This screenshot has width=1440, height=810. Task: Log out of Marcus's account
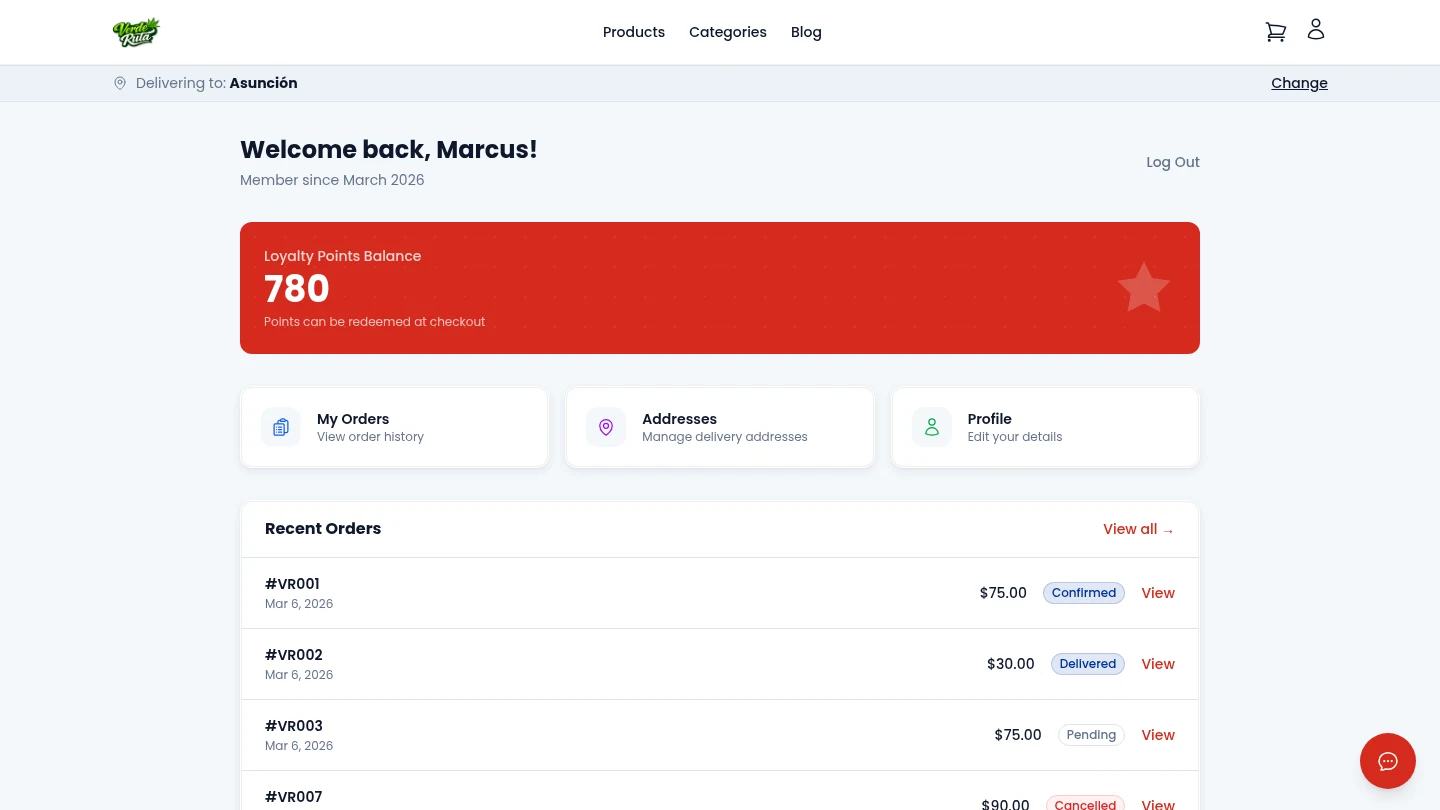(1172, 162)
